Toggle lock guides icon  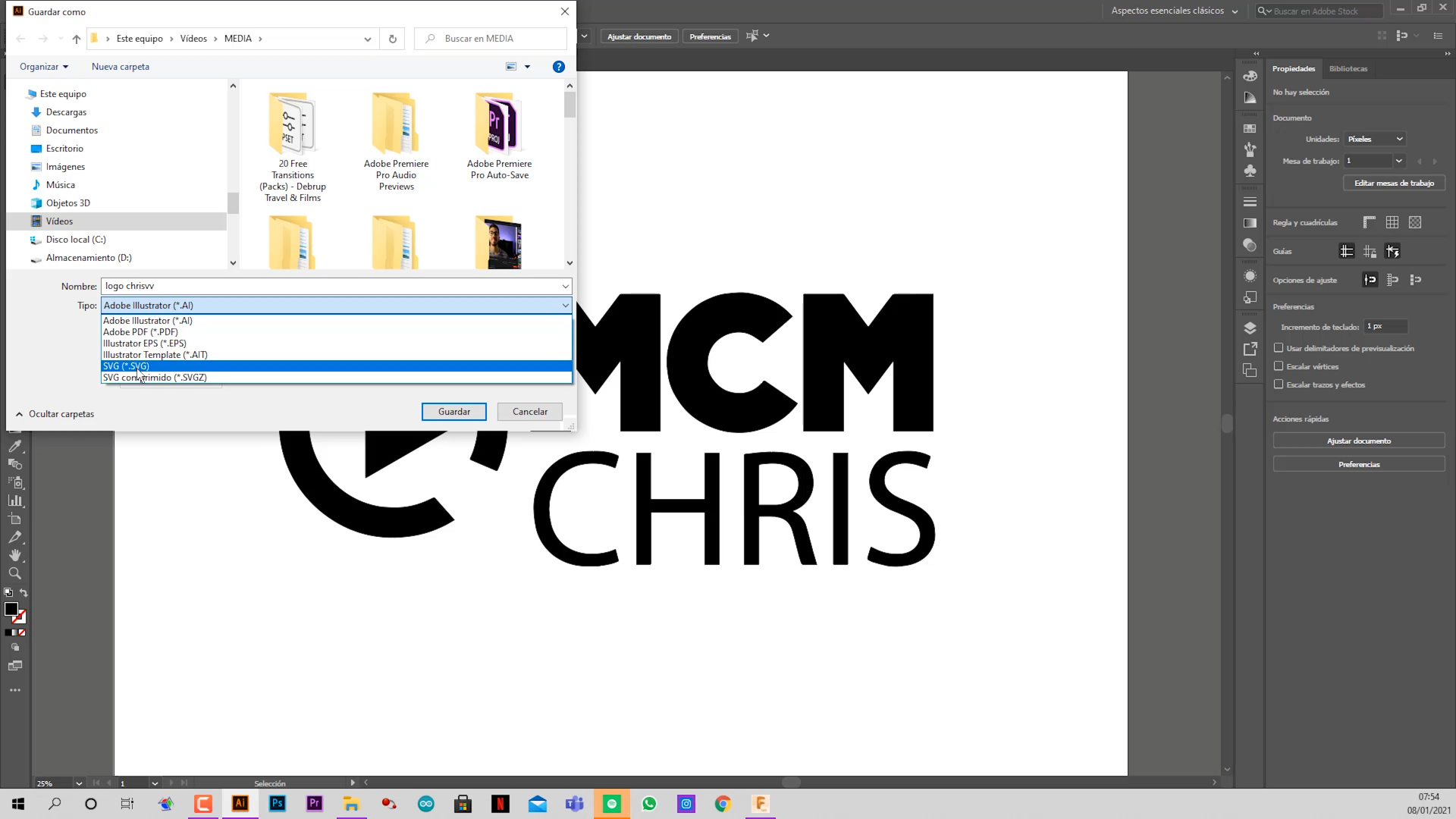tap(1369, 251)
